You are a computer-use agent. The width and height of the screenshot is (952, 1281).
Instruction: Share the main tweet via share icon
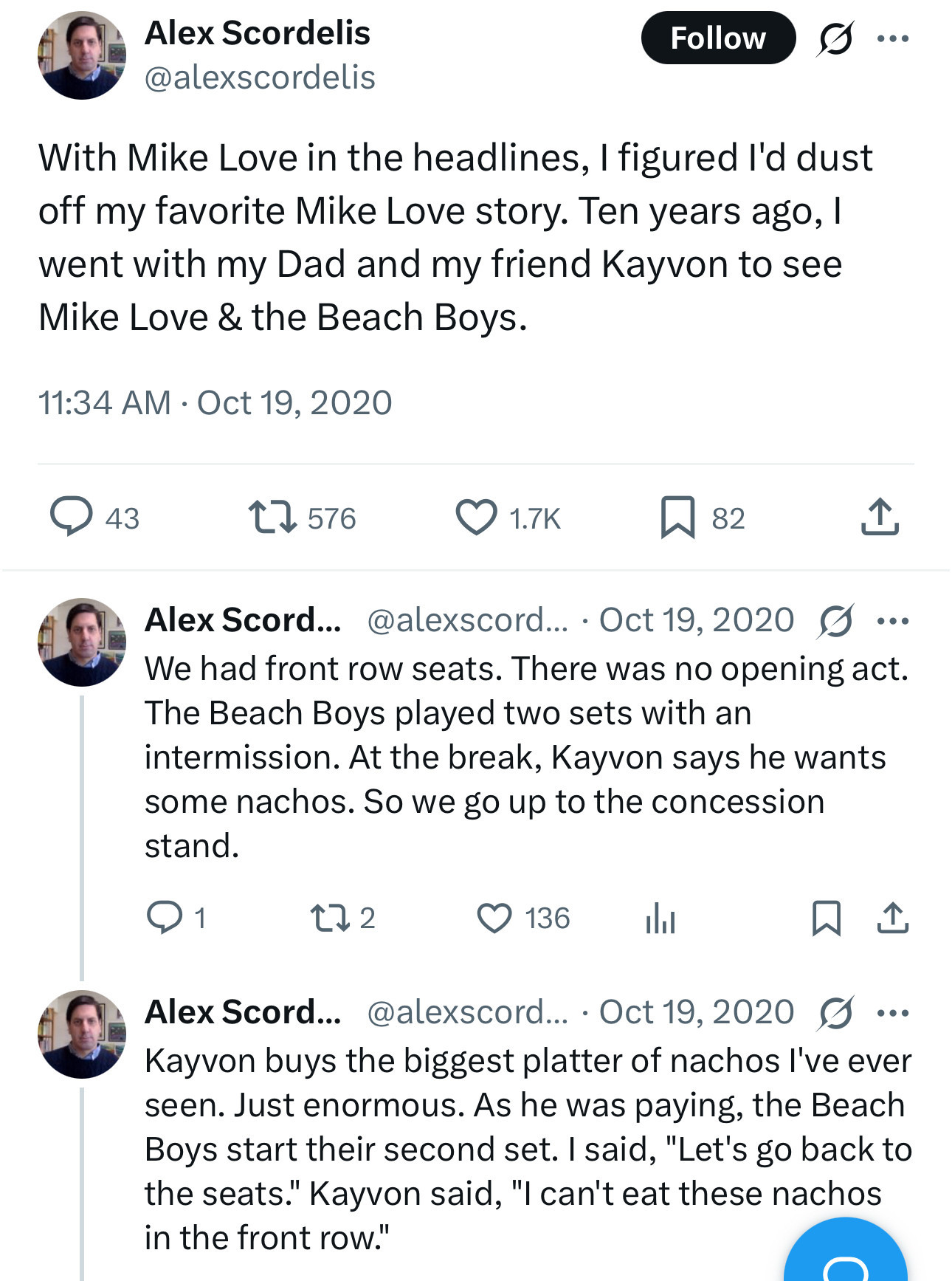pyautogui.click(x=880, y=517)
